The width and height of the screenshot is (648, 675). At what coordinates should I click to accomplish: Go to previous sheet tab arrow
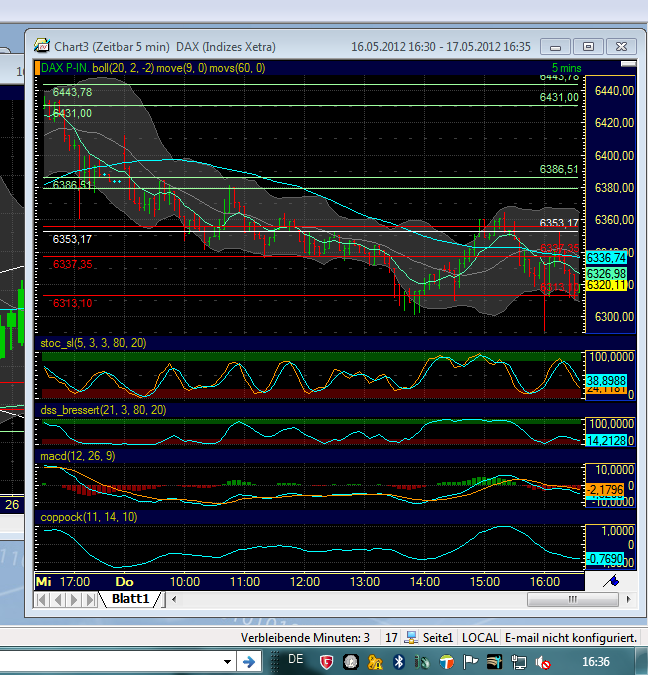tap(58, 599)
